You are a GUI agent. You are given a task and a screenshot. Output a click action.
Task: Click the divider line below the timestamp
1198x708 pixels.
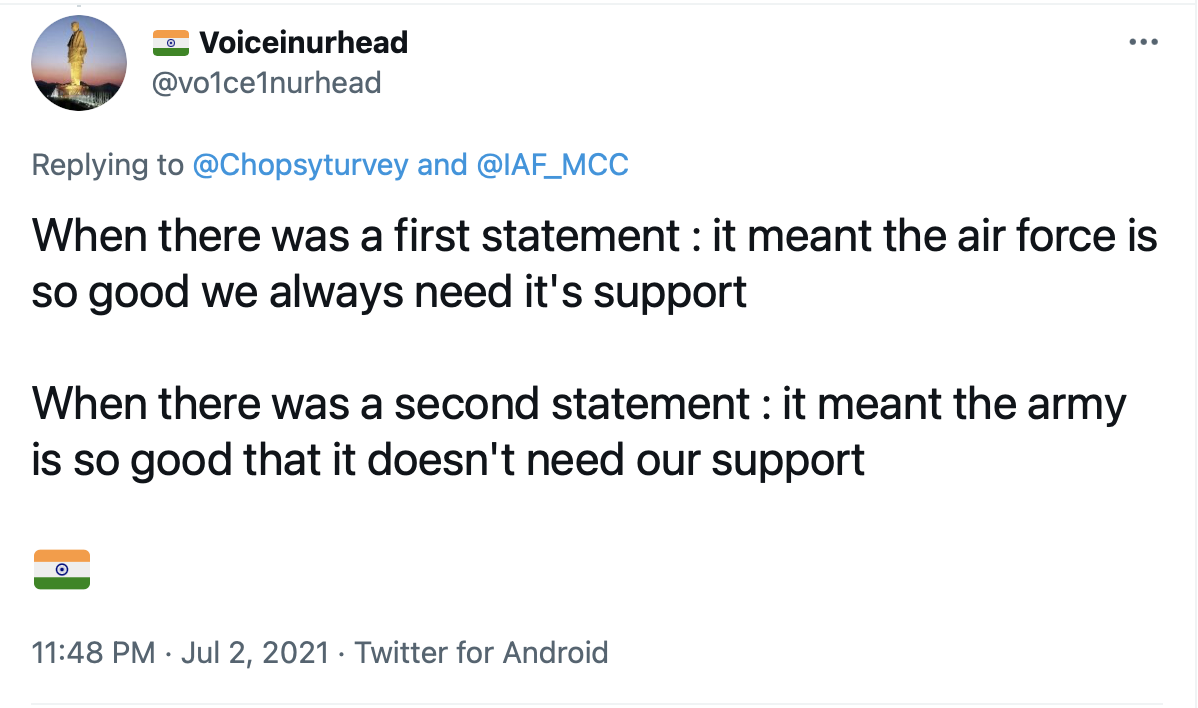coord(598,705)
